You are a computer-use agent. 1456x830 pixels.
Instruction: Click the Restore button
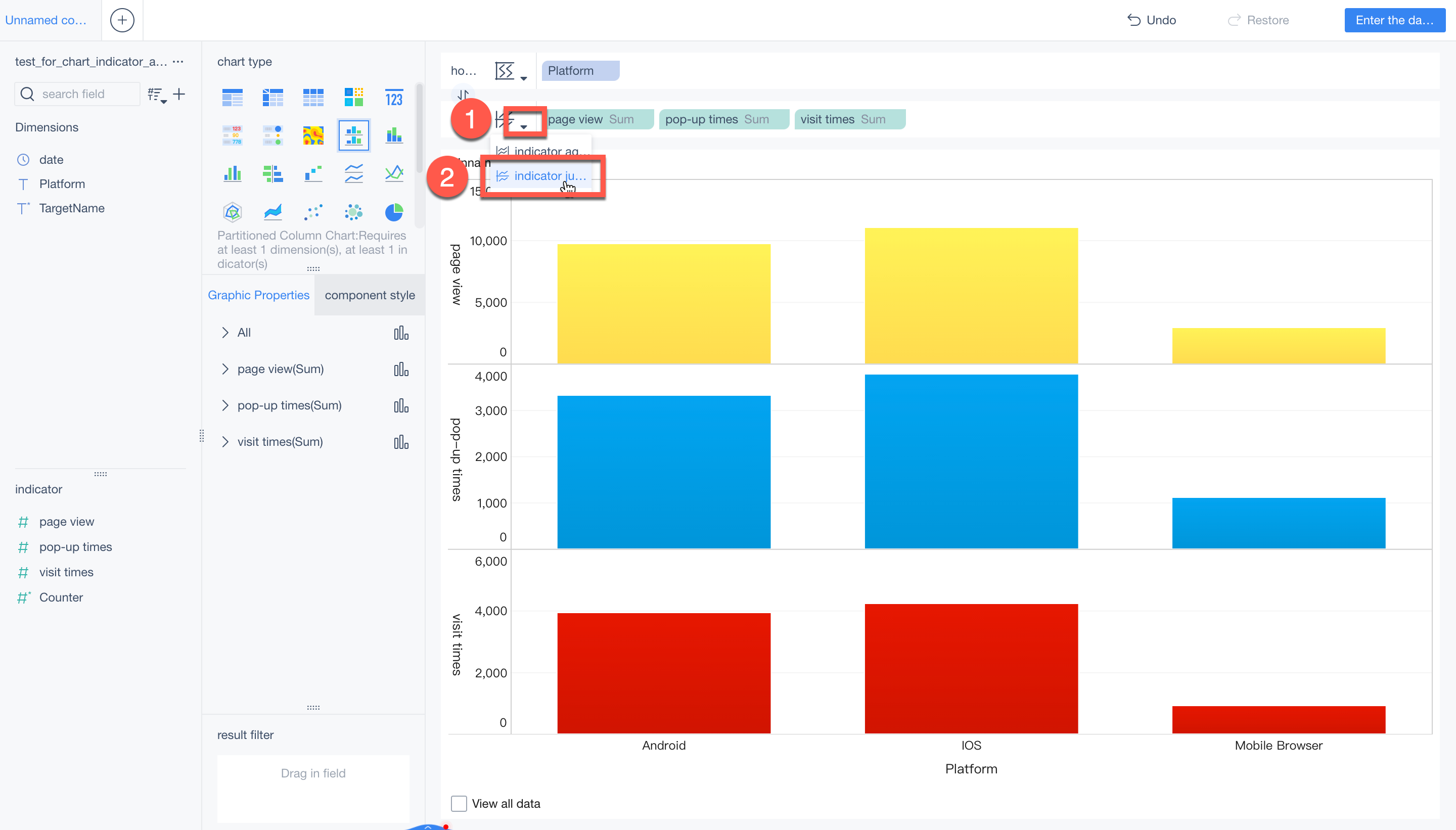1258,21
